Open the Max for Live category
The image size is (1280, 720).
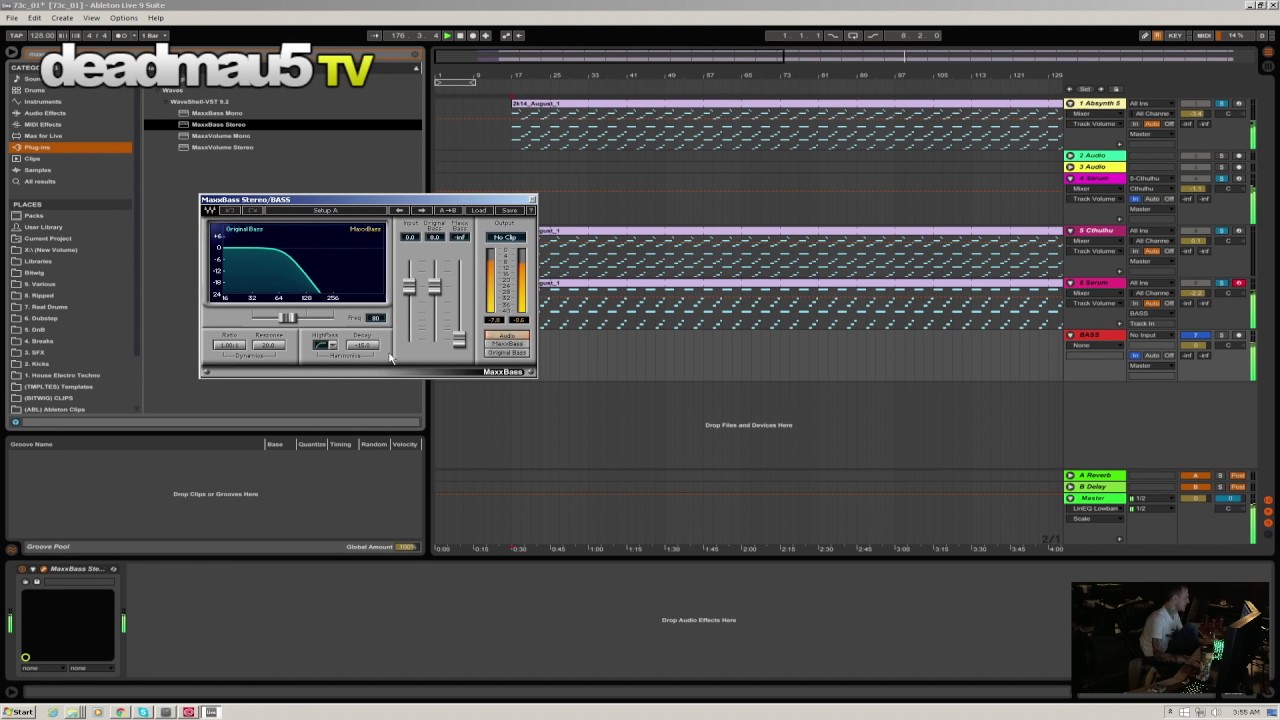click(x=43, y=136)
